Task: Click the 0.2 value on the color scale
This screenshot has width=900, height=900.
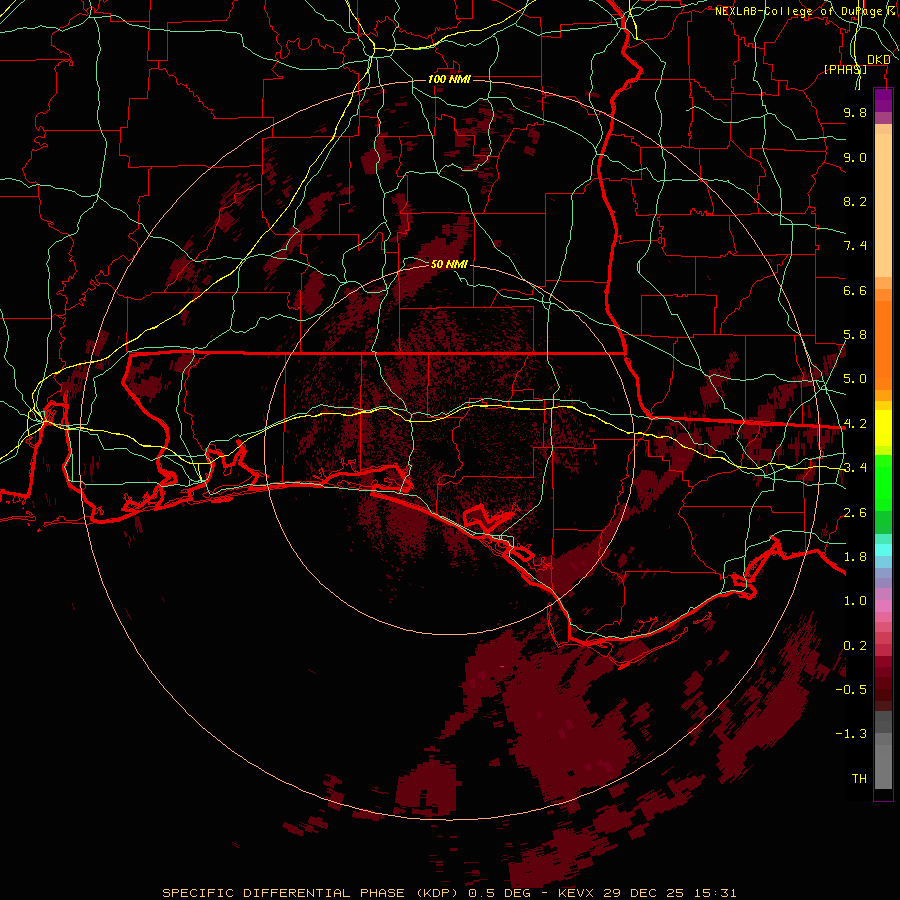Action: 855,646
